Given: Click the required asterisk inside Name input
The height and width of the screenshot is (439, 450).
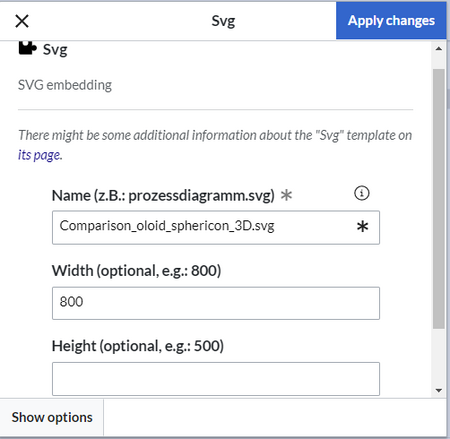Looking at the screenshot, I should tap(362, 227).
